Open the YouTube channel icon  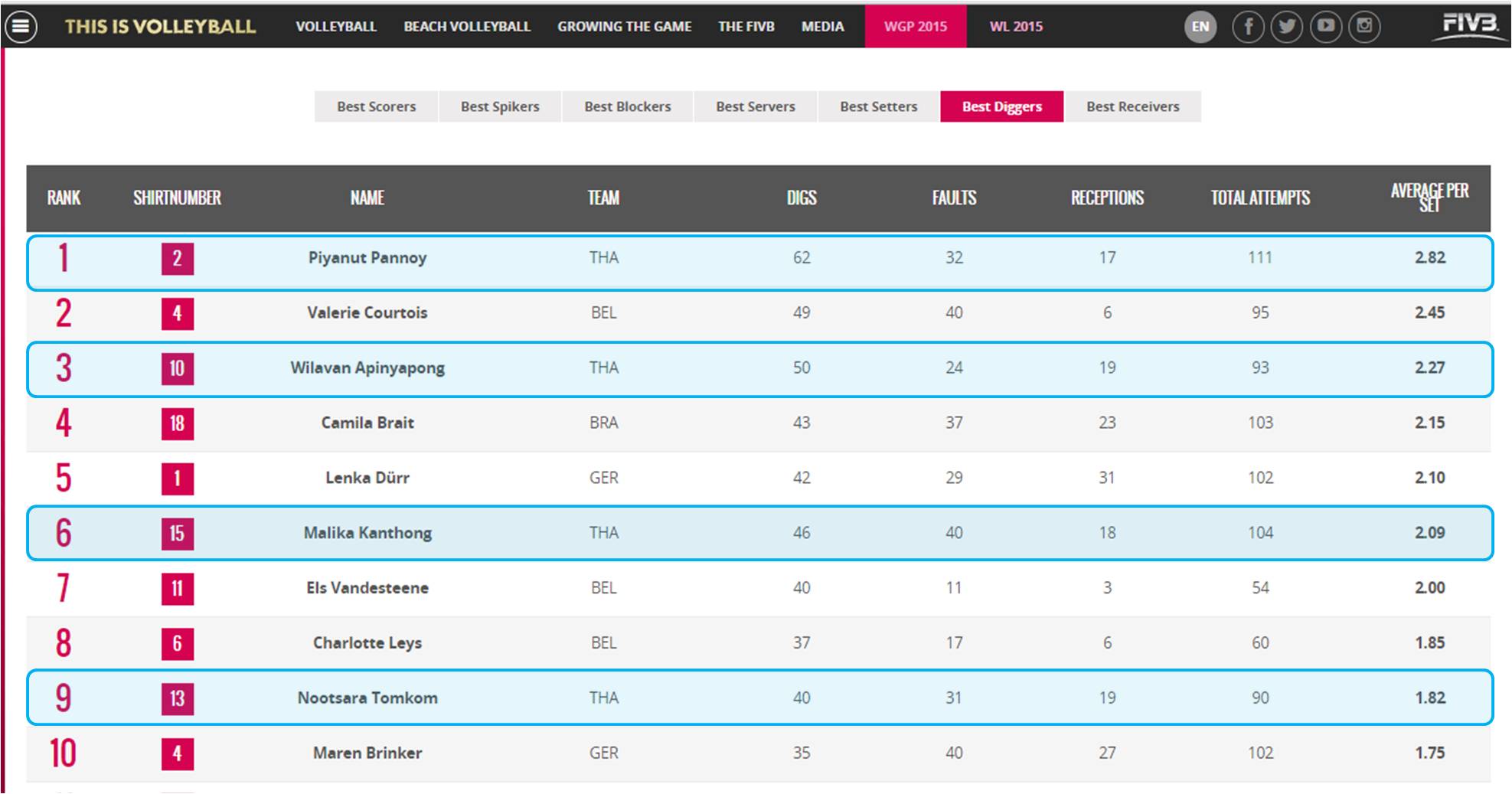click(1326, 27)
